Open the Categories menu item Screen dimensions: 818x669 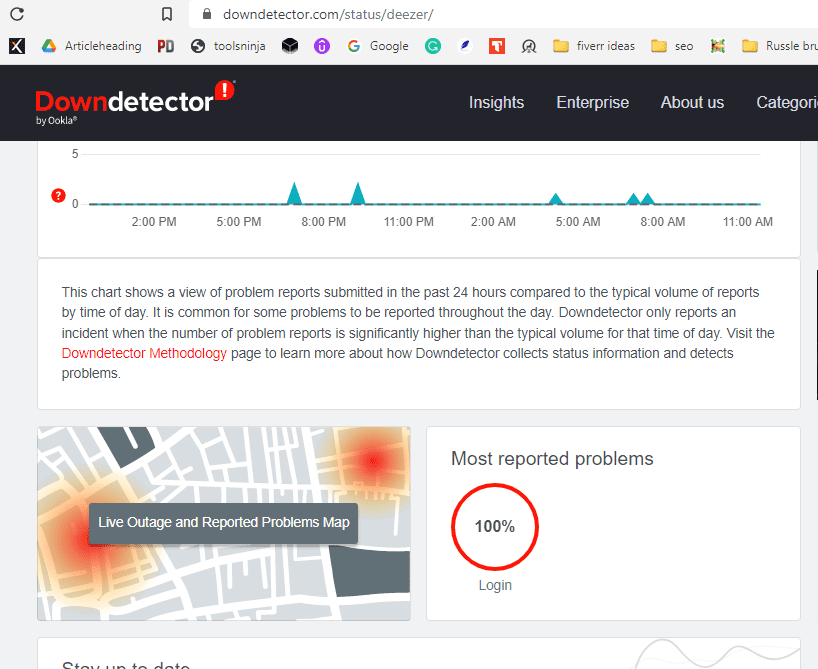pyautogui.click(x=787, y=102)
